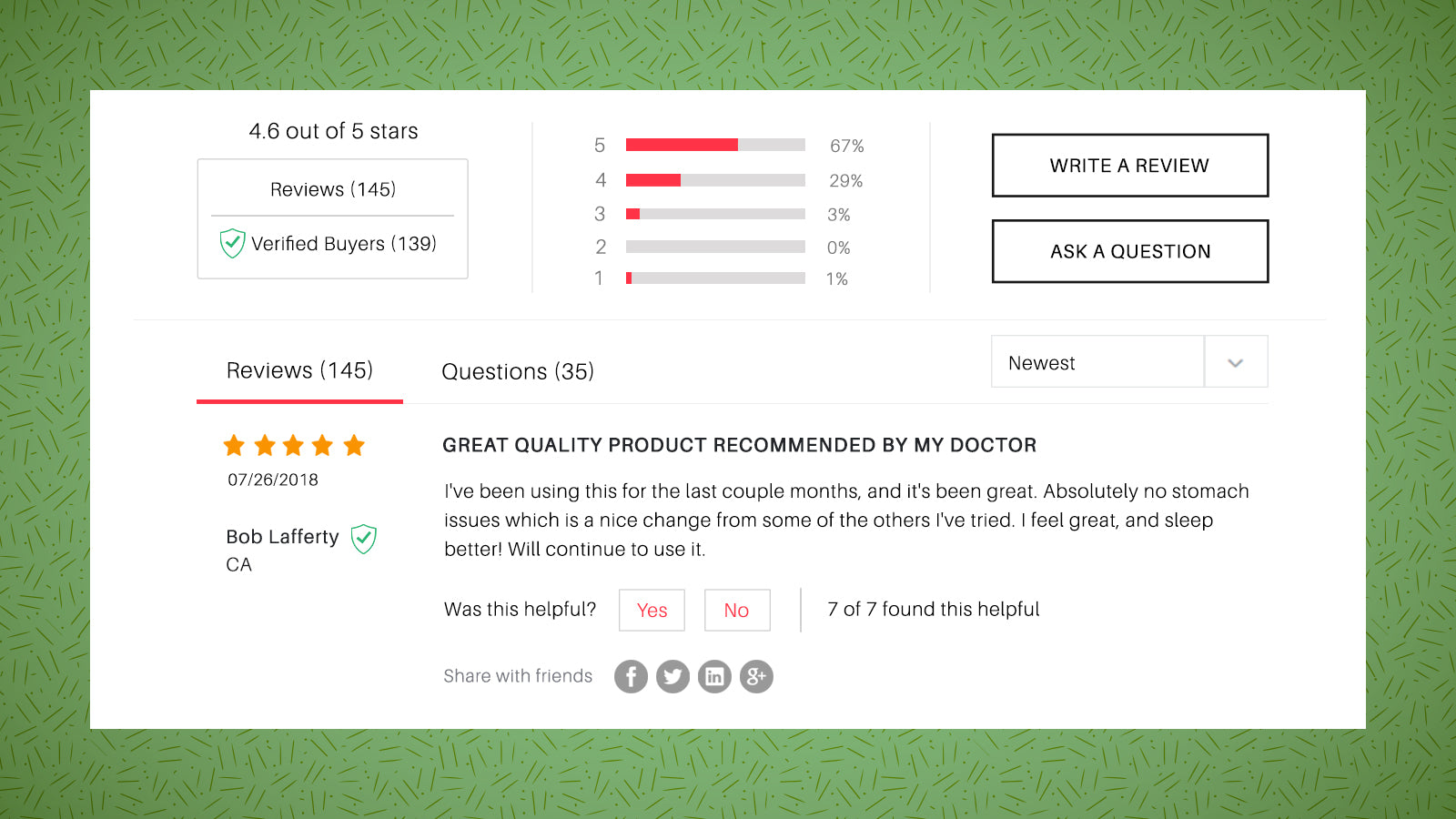1456x819 pixels.
Task: Click the WRITE A REVIEW button
Action: (x=1129, y=166)
